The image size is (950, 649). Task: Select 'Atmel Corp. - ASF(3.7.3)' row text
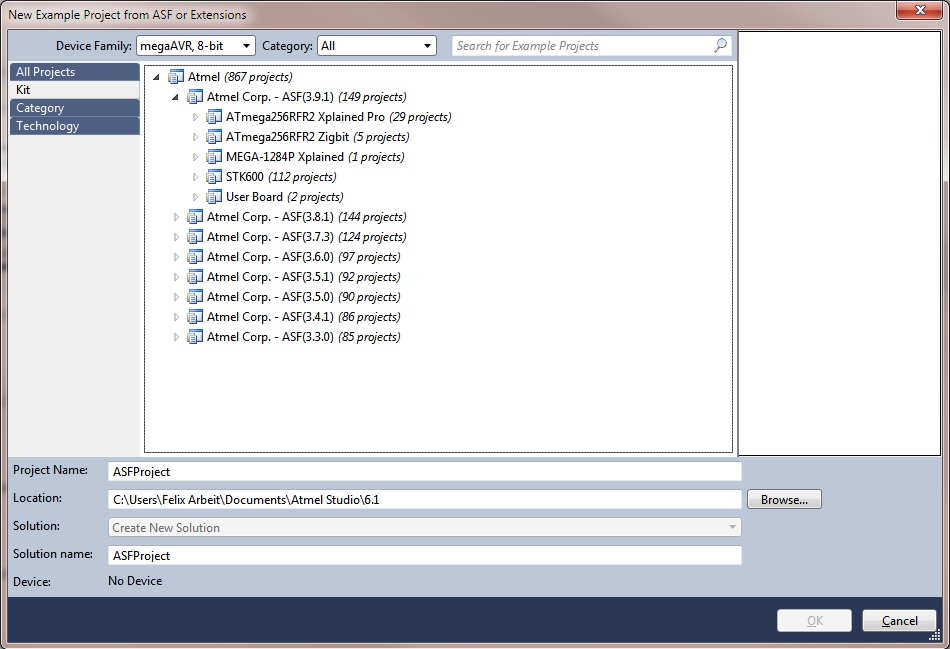tap(307, 237)
